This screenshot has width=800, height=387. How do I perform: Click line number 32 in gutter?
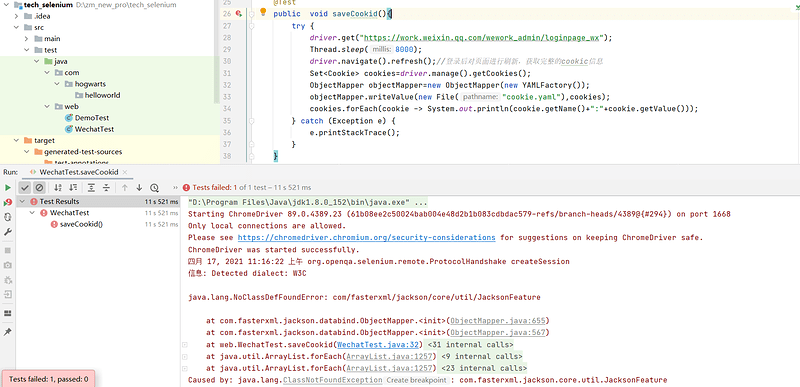point(227,85)
